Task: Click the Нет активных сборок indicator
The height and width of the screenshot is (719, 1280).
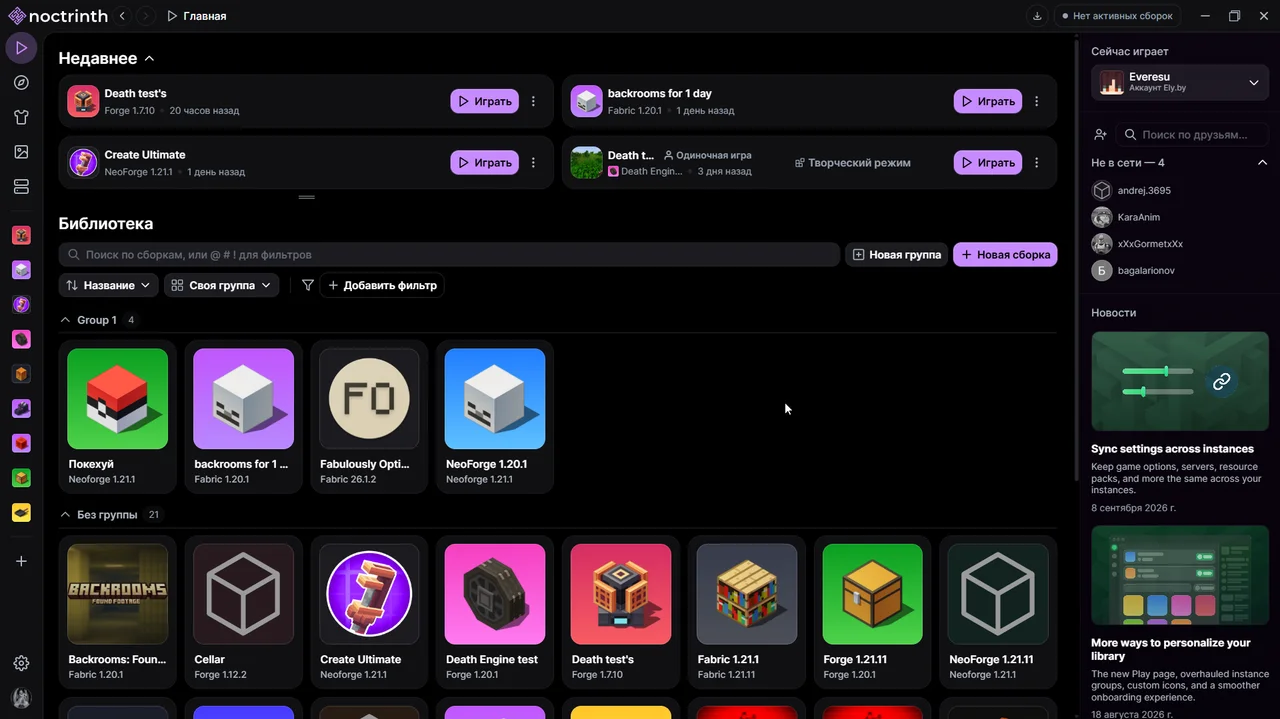Action: click(1116, 16)
